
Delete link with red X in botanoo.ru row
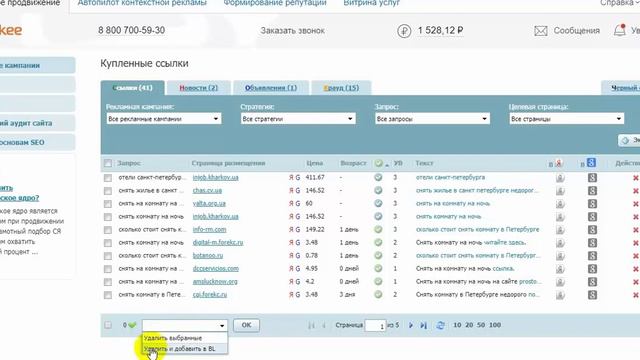pos(636,256)
